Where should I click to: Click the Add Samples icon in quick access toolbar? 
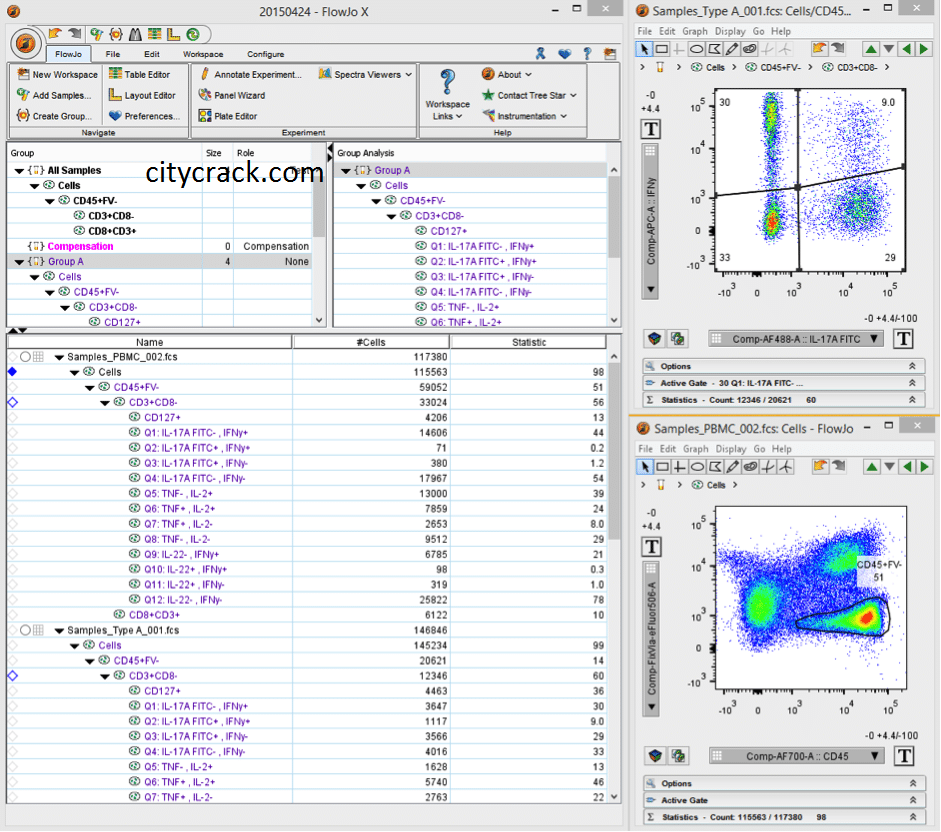point(96,34)
